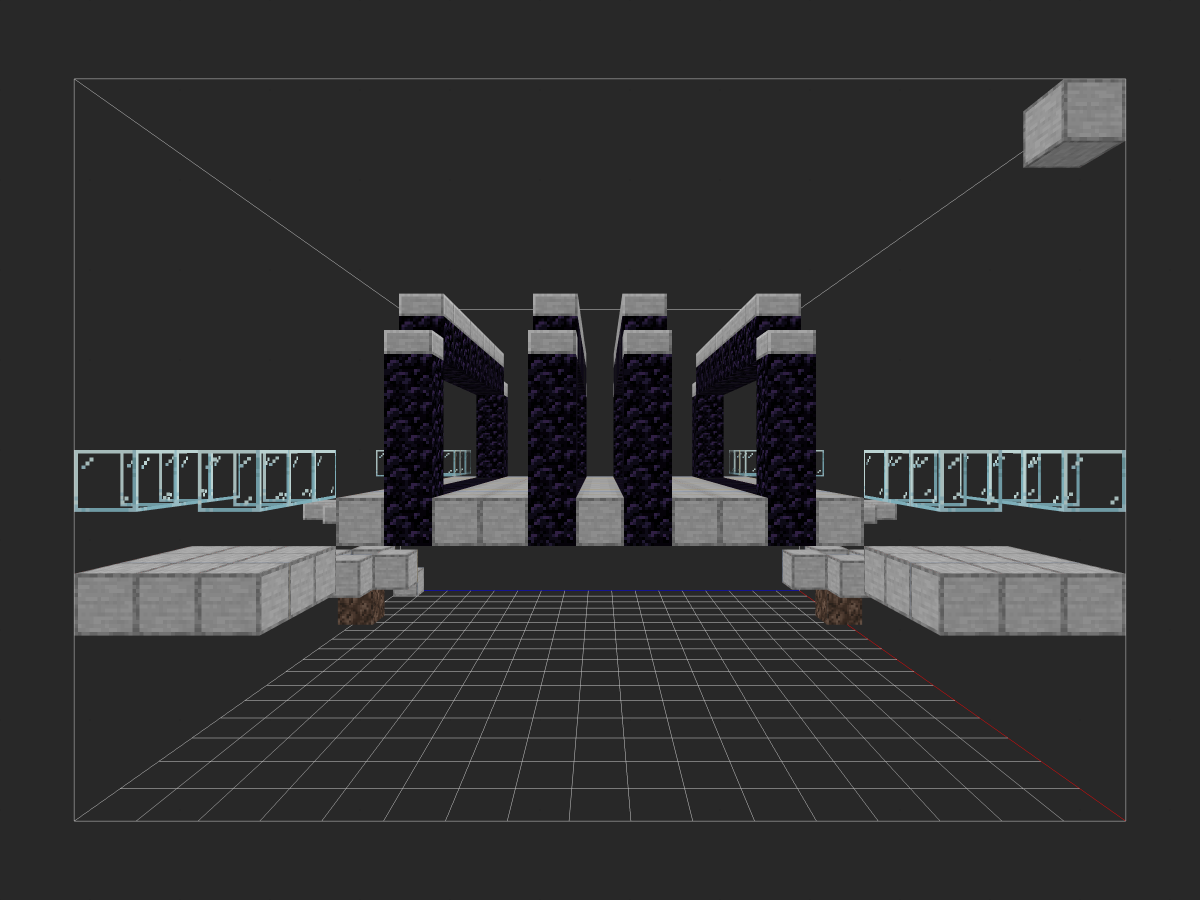Viewport: 1200px width, 900px height.
Task: Select stone cap atop far-right front pillar
Action: 786,342
